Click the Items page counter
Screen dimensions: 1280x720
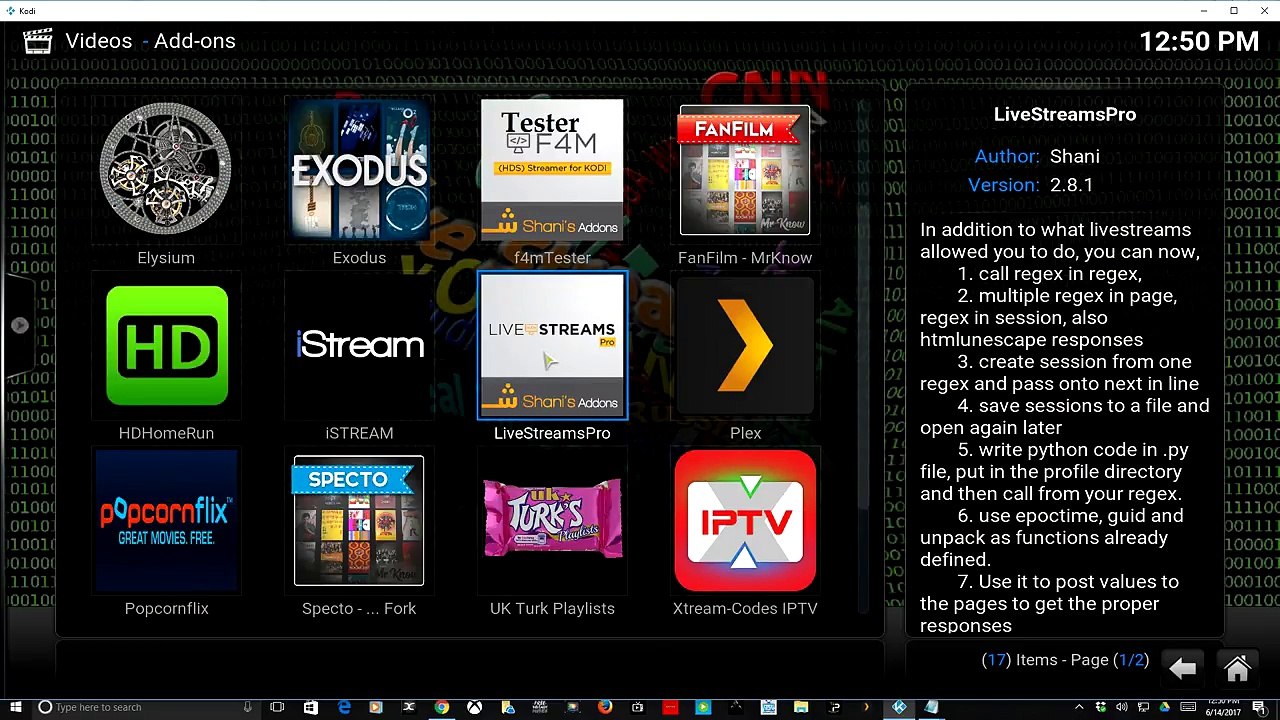(x=1065, y=660)
